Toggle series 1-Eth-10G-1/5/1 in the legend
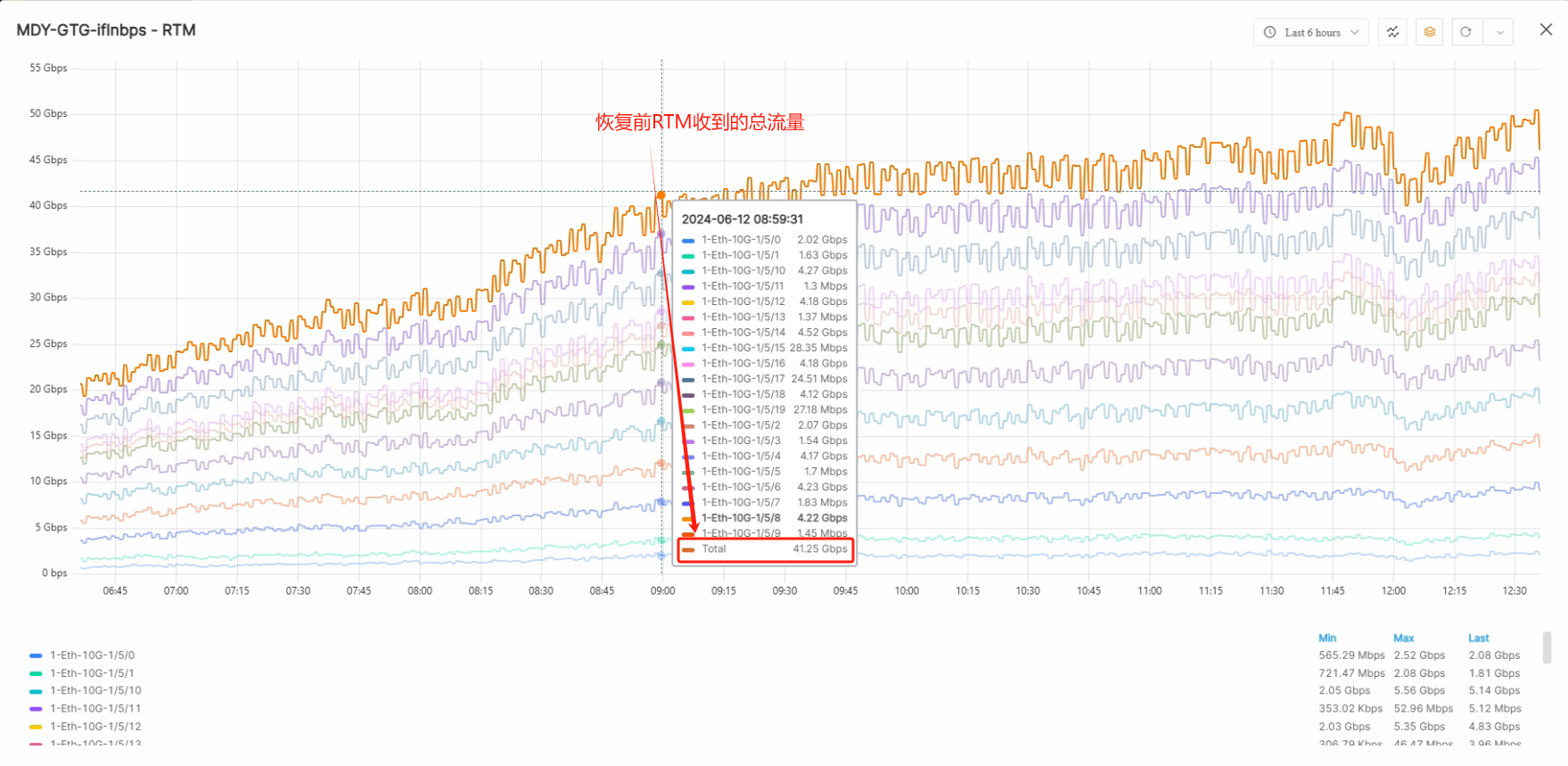Viewport: 1568px width, 766px height. tap(92, 673)
